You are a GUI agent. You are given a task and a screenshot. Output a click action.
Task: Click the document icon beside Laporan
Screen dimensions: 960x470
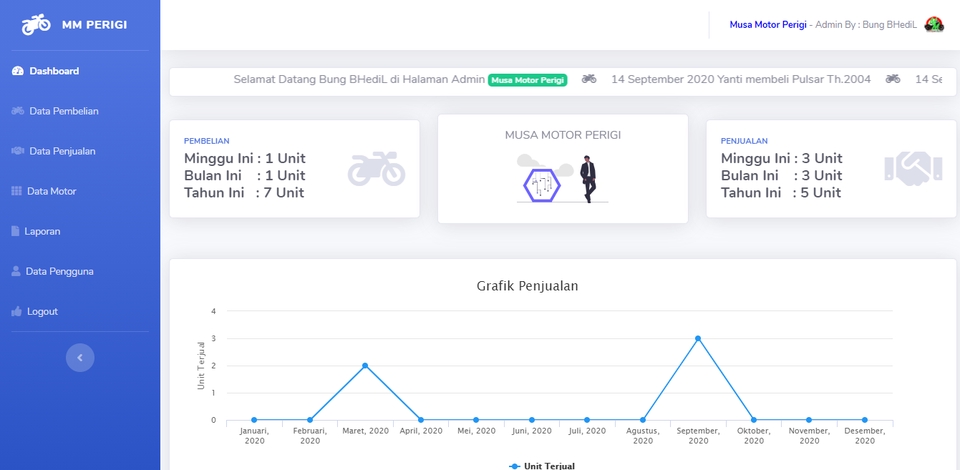coord(15,231)
